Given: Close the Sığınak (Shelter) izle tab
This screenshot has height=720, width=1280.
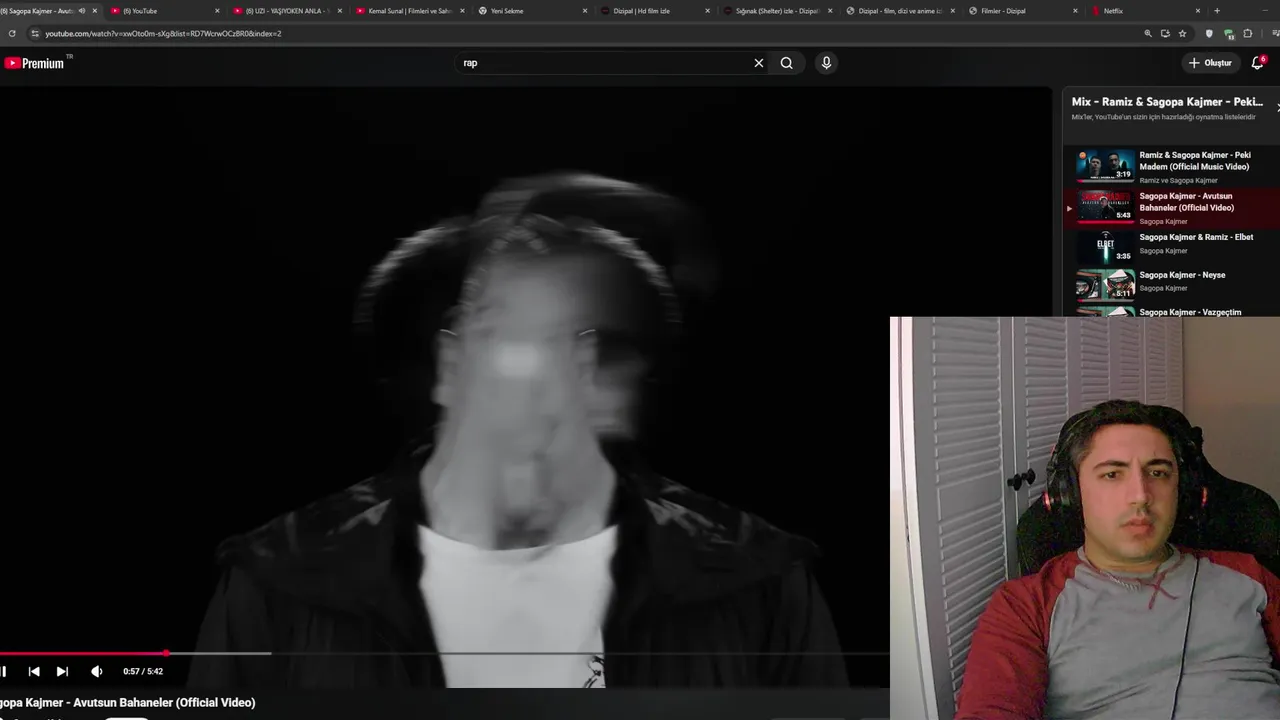Looking at the screenshot, I should point(830,11).
